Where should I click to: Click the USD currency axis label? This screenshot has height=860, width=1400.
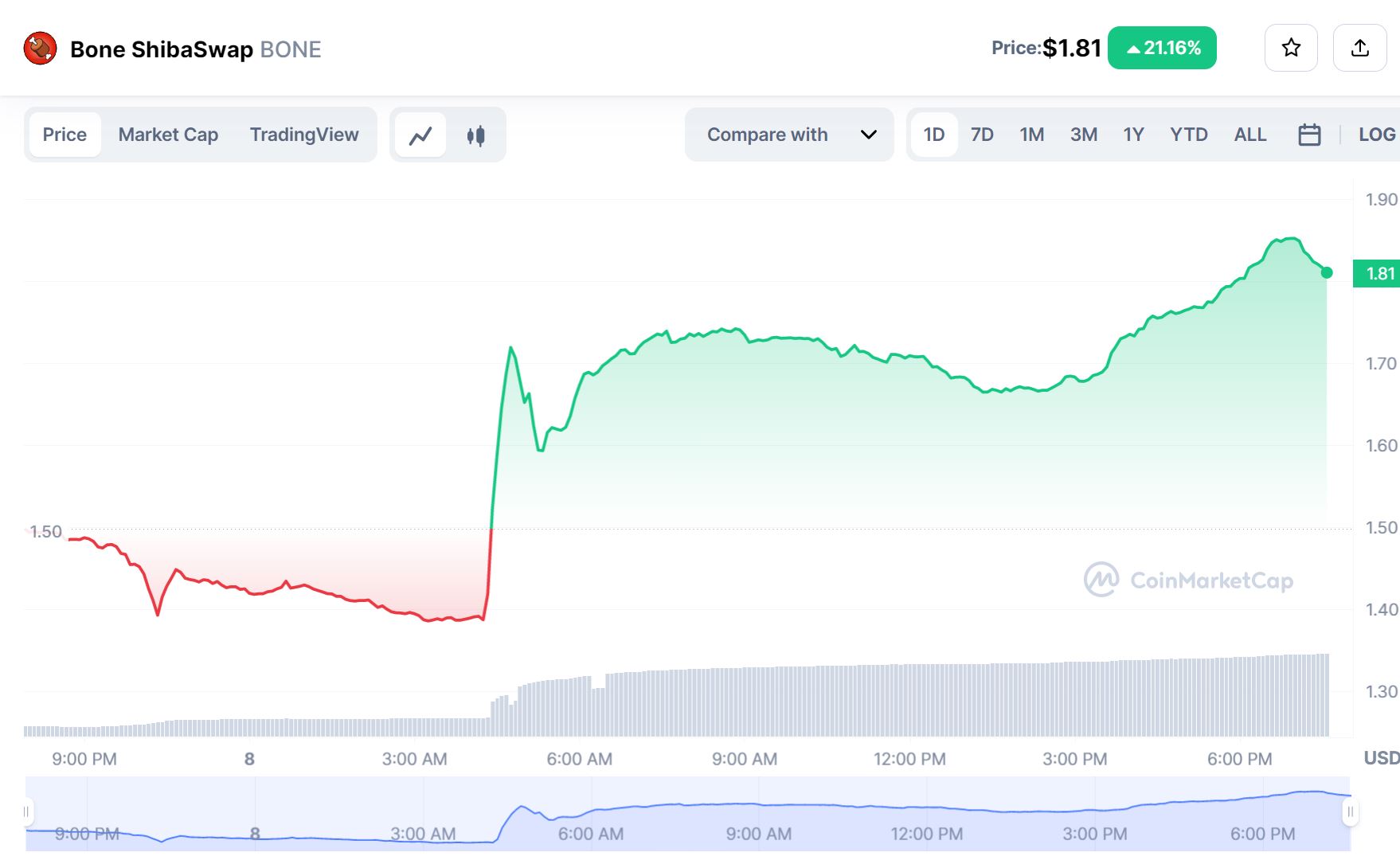[1382, 758]
